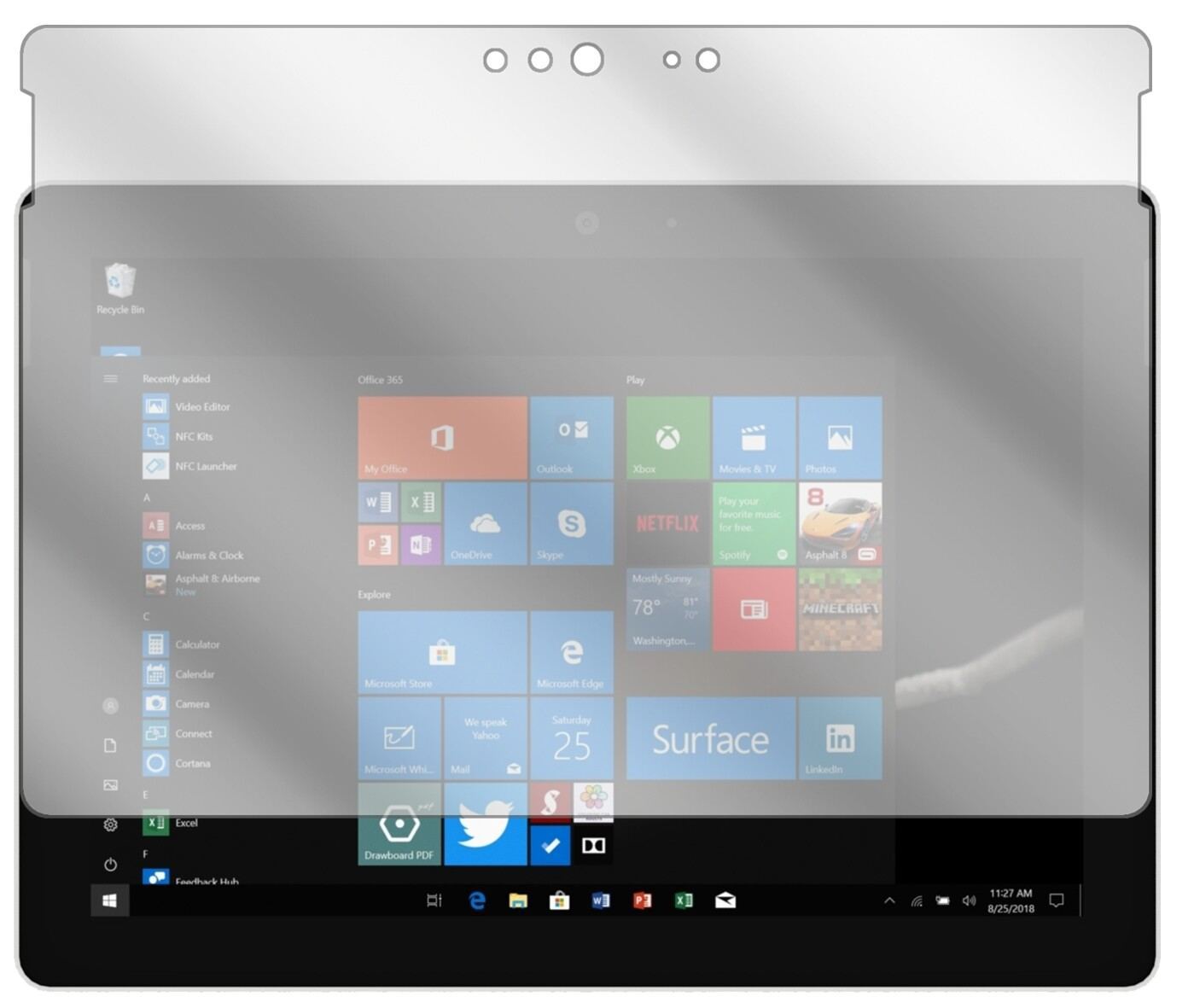Open the Word small tile
Image resolution: width=1194 pixels, height=1008 pixels.
(x=378, y=502)
